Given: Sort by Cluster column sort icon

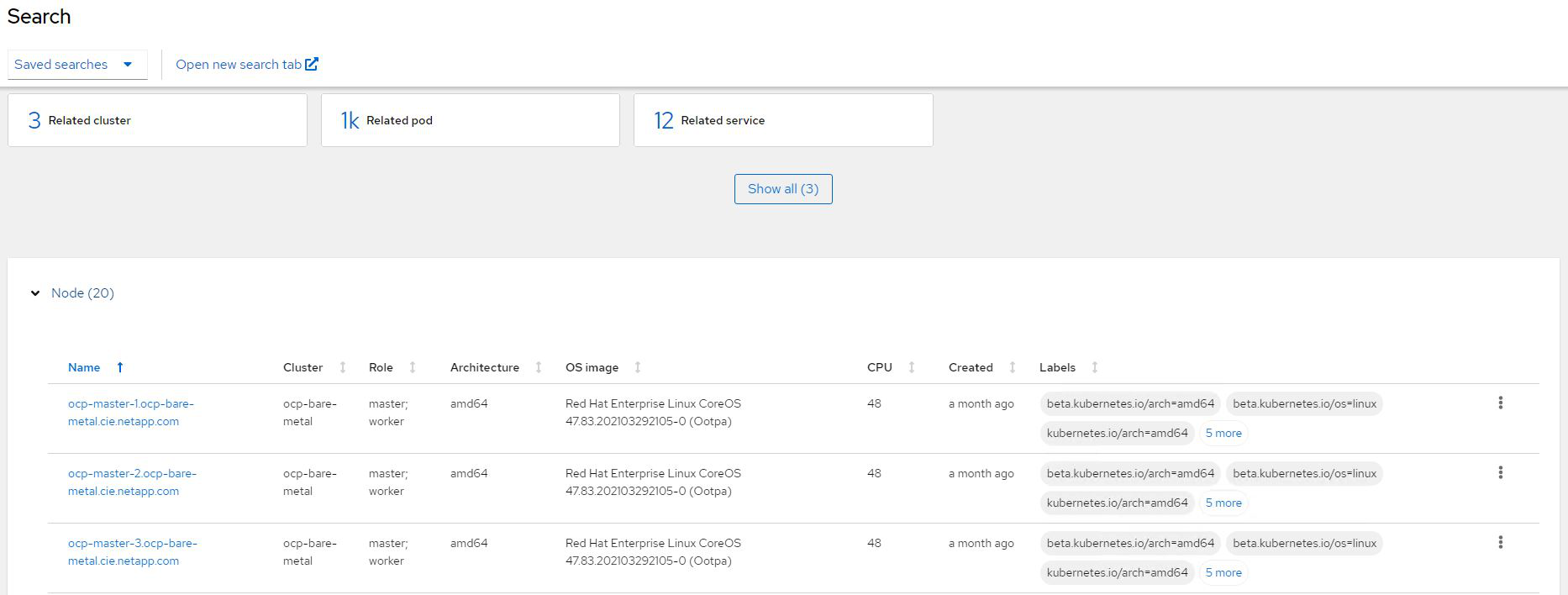Looking at the screenshot, I should point(343,367).
